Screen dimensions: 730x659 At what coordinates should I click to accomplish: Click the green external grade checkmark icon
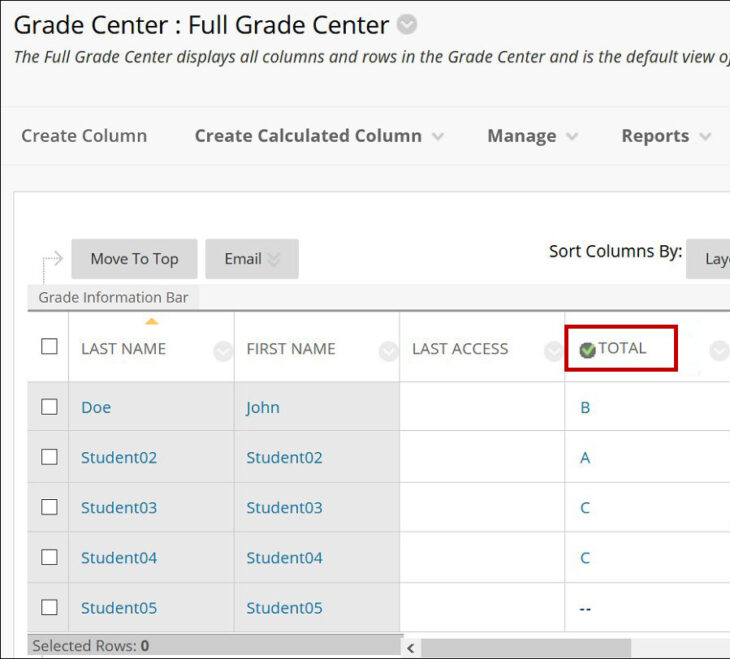[x=588, y=350]
